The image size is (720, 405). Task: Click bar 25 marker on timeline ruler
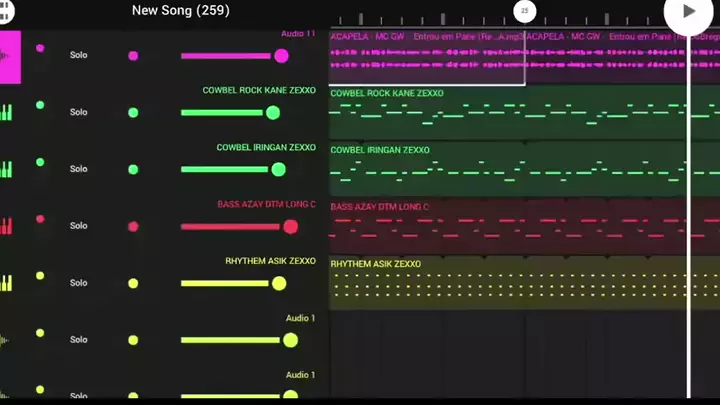click(524, 11)
